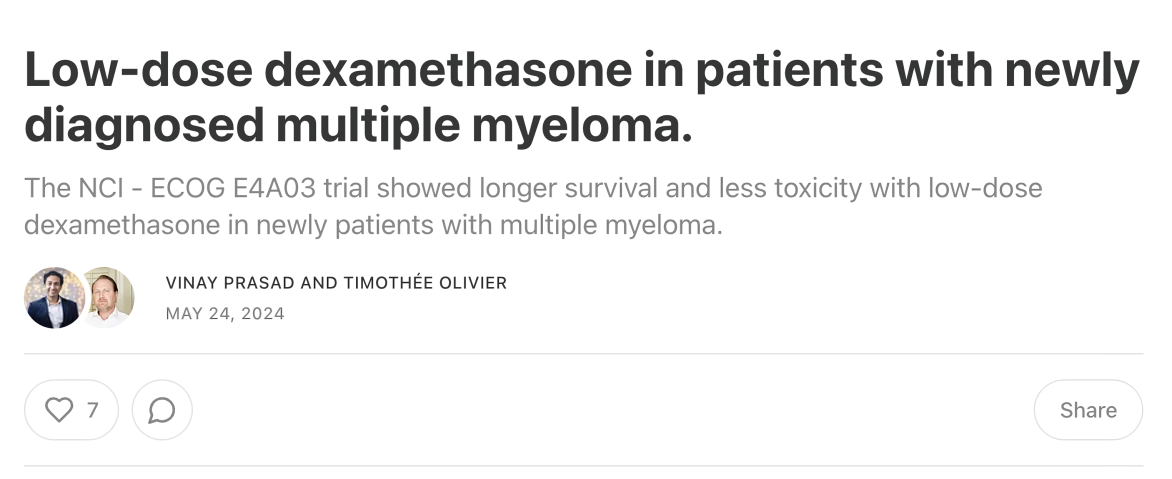Click the headline line 'diagnosed multiple myeloma.'

coord(359,125)
